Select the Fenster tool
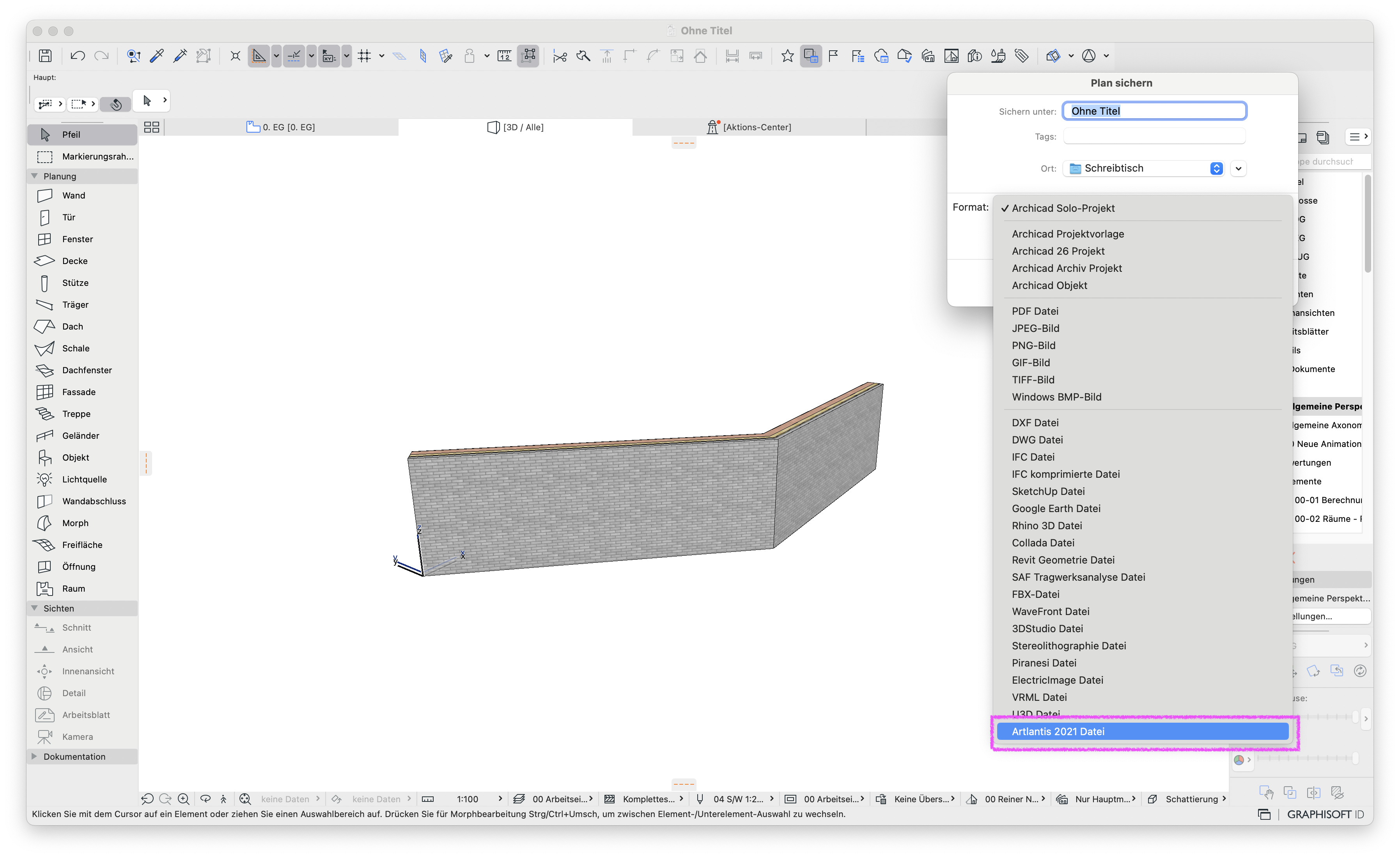The height and width of the screenshot is (858, 1400). point(82,239)
